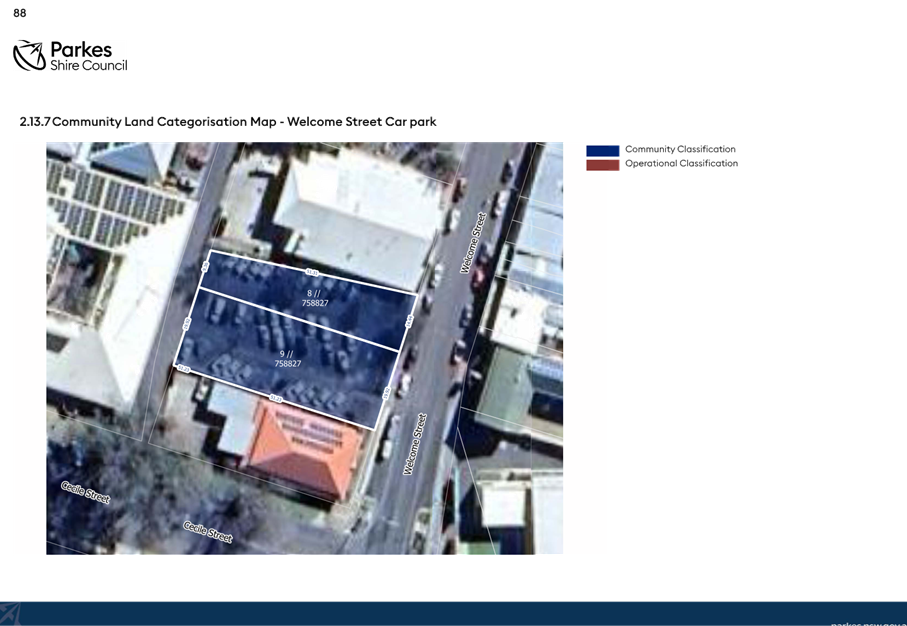Select the blue Community Classification swatch
The height and width of the screenshot is (626, 907).
click(x=603, y=150)
